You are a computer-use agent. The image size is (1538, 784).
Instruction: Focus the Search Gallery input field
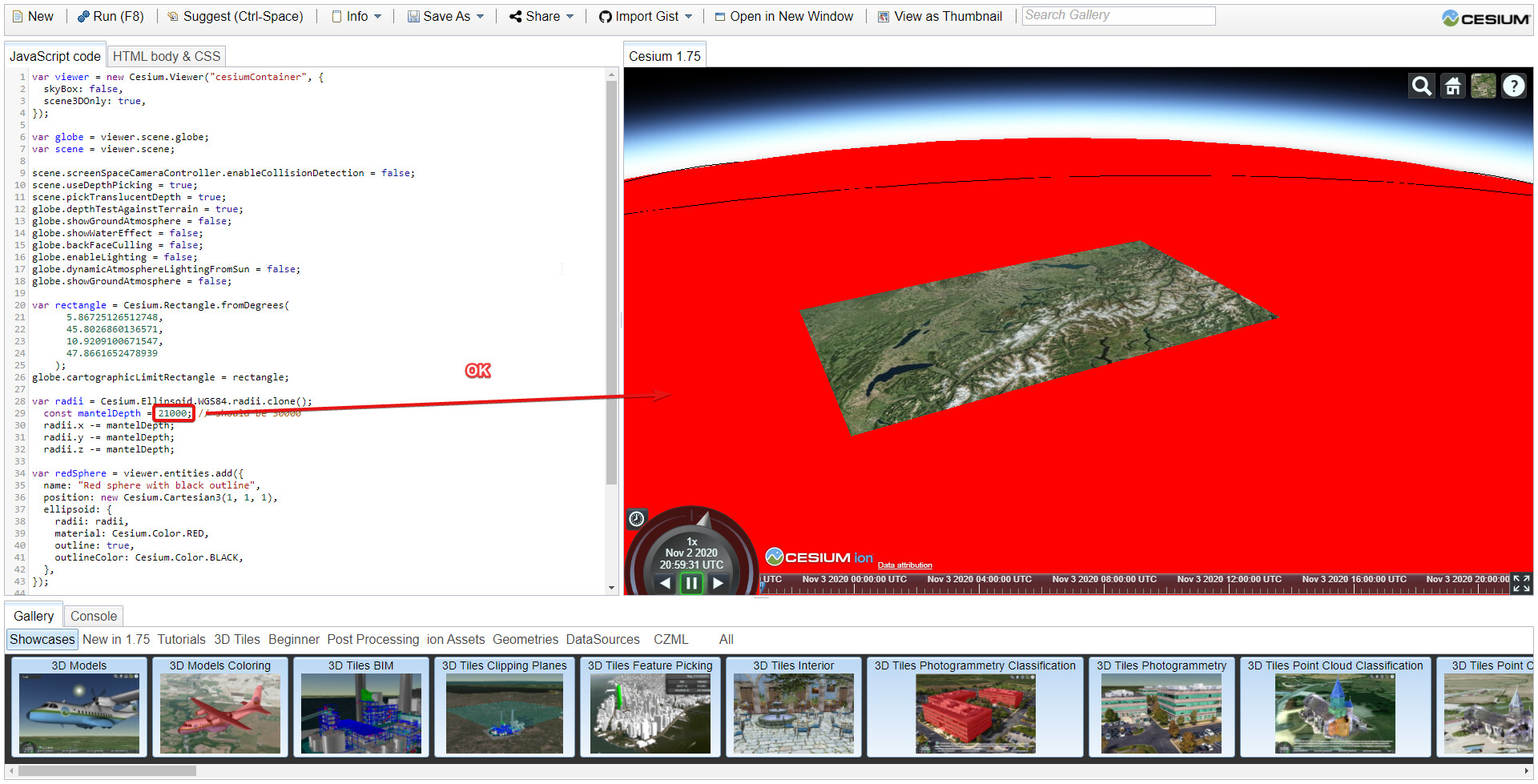1118,15
